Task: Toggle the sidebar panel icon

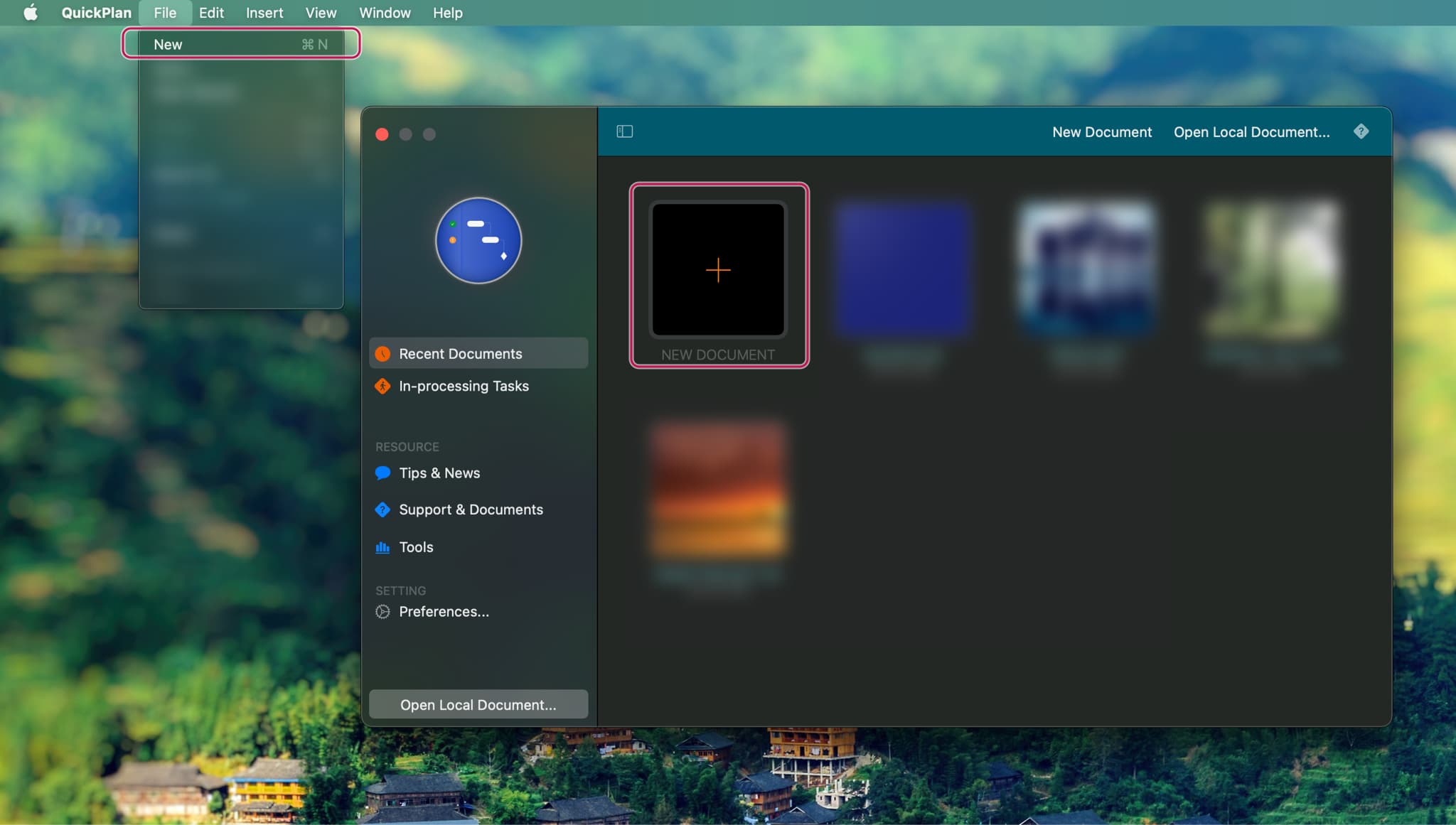Action: pos(624,131)
